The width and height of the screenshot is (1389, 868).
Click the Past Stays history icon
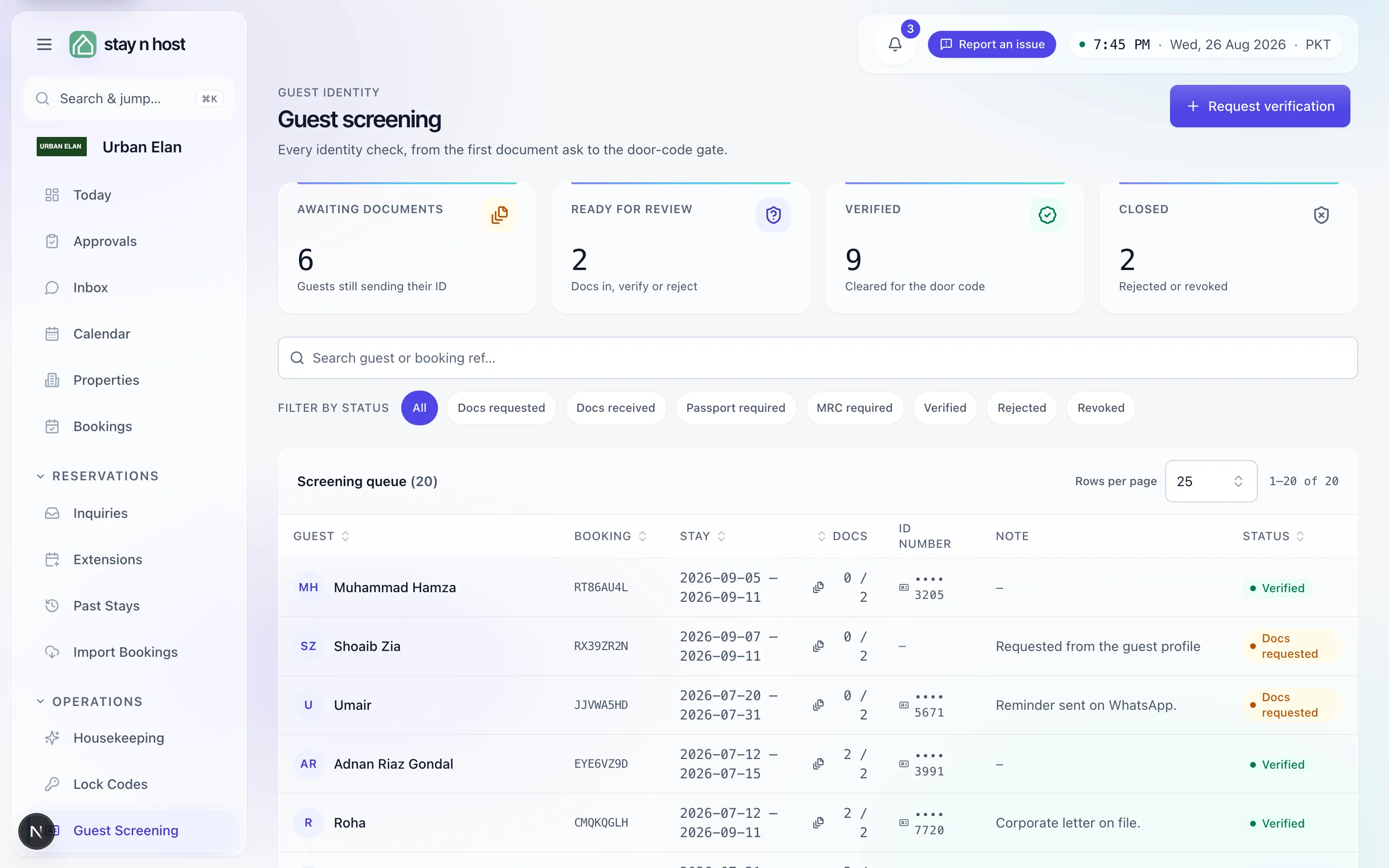pyautogui.click(x=52, y=606)
